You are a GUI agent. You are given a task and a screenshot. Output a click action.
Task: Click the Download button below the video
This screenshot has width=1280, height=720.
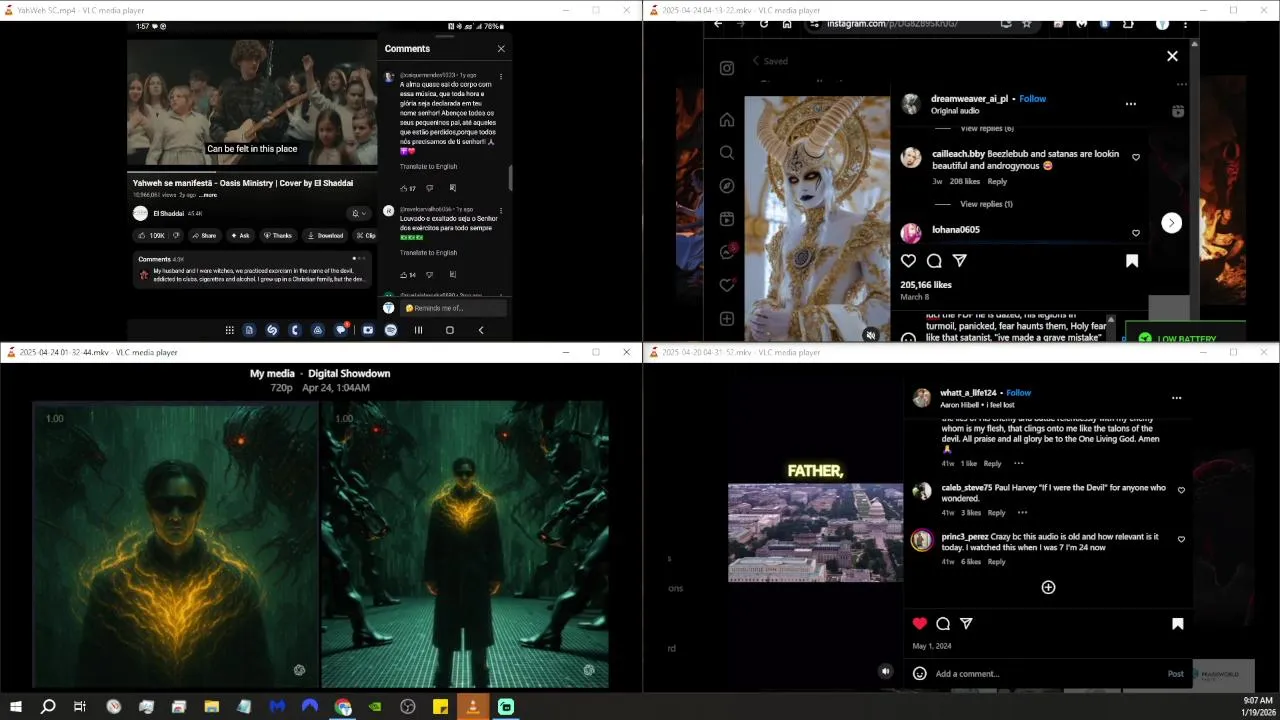tap(325, 236)
